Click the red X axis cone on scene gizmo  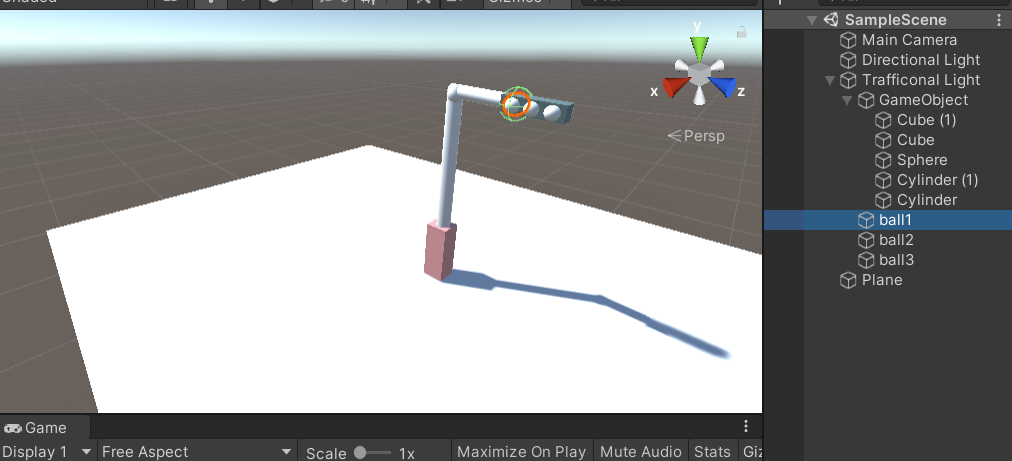(675, 87)
